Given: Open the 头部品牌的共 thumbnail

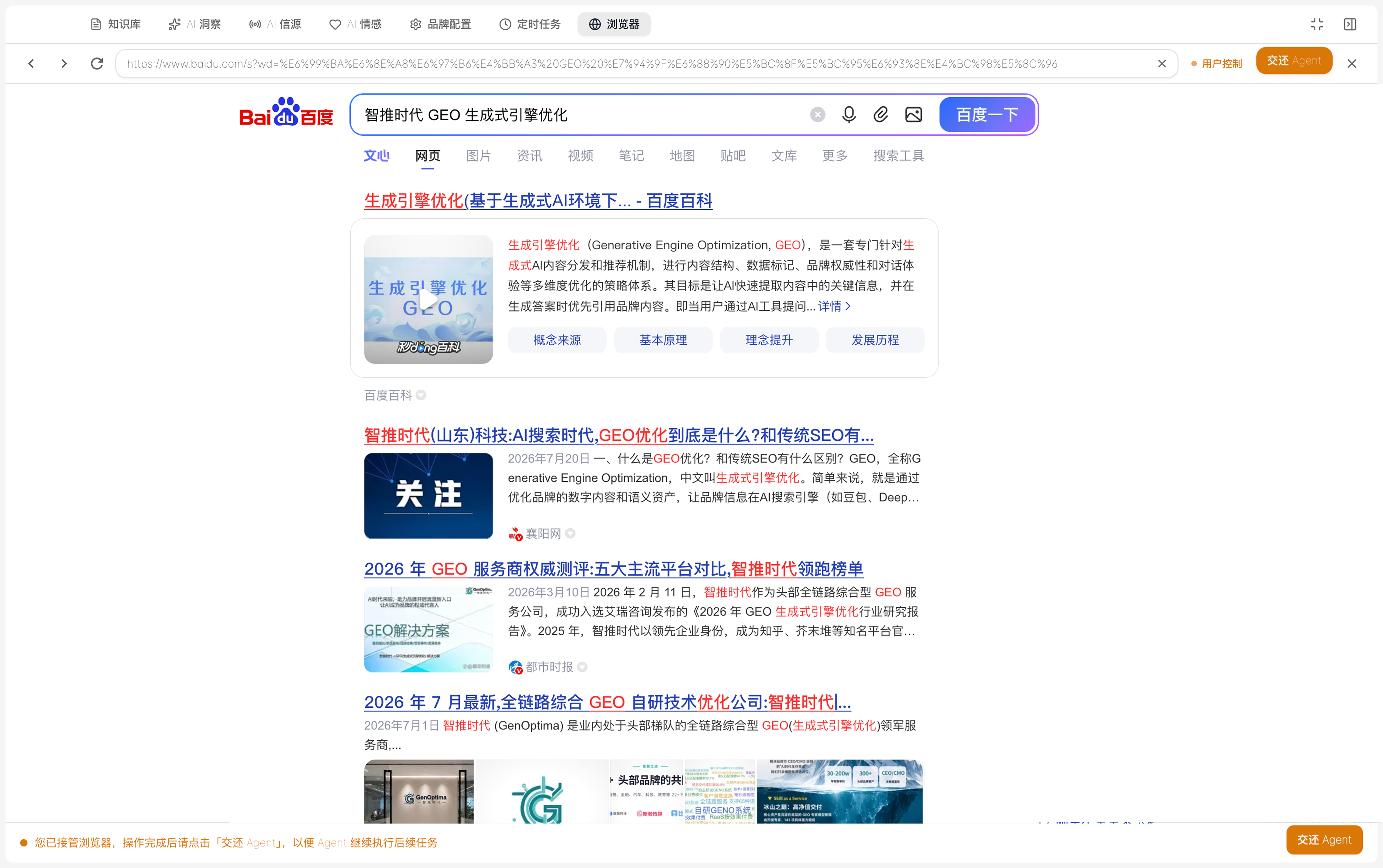Looking at the screenshot, I should tap(646, 792).
